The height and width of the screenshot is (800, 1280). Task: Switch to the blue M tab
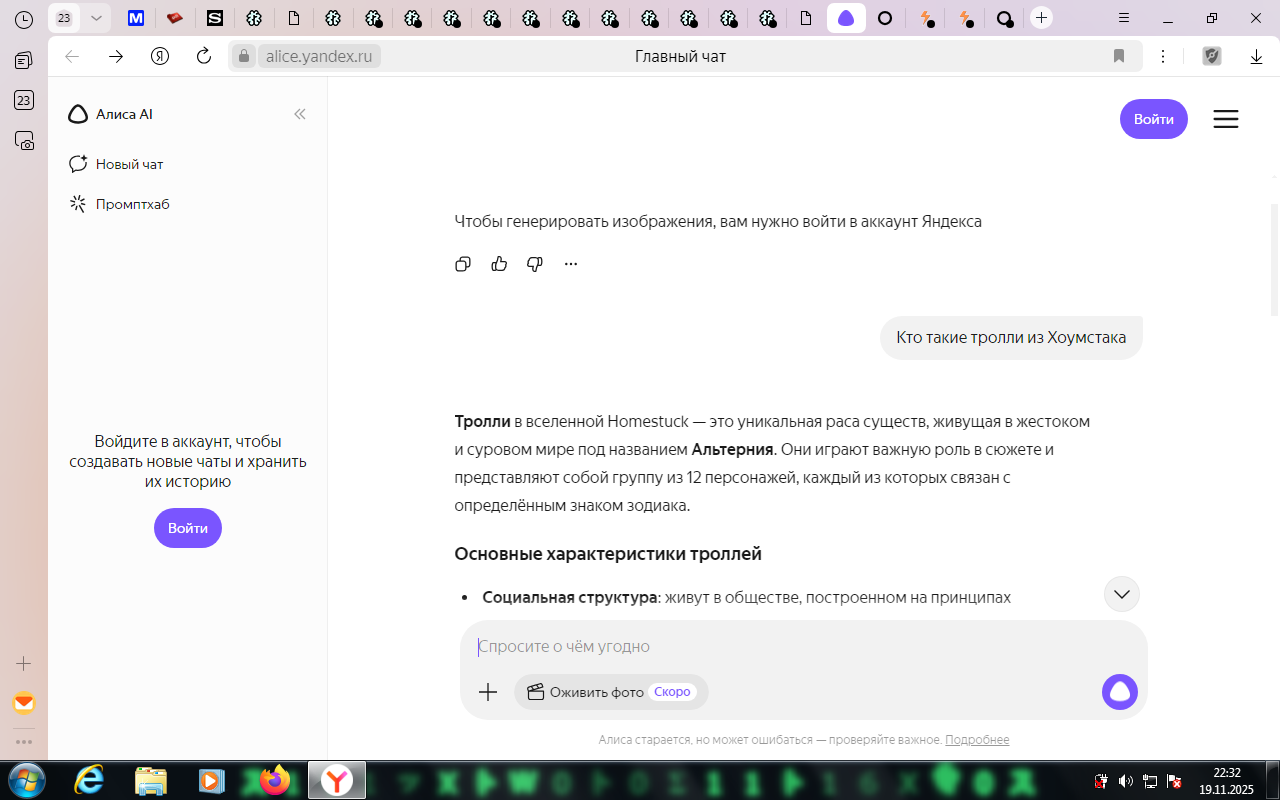coord(136,18)
